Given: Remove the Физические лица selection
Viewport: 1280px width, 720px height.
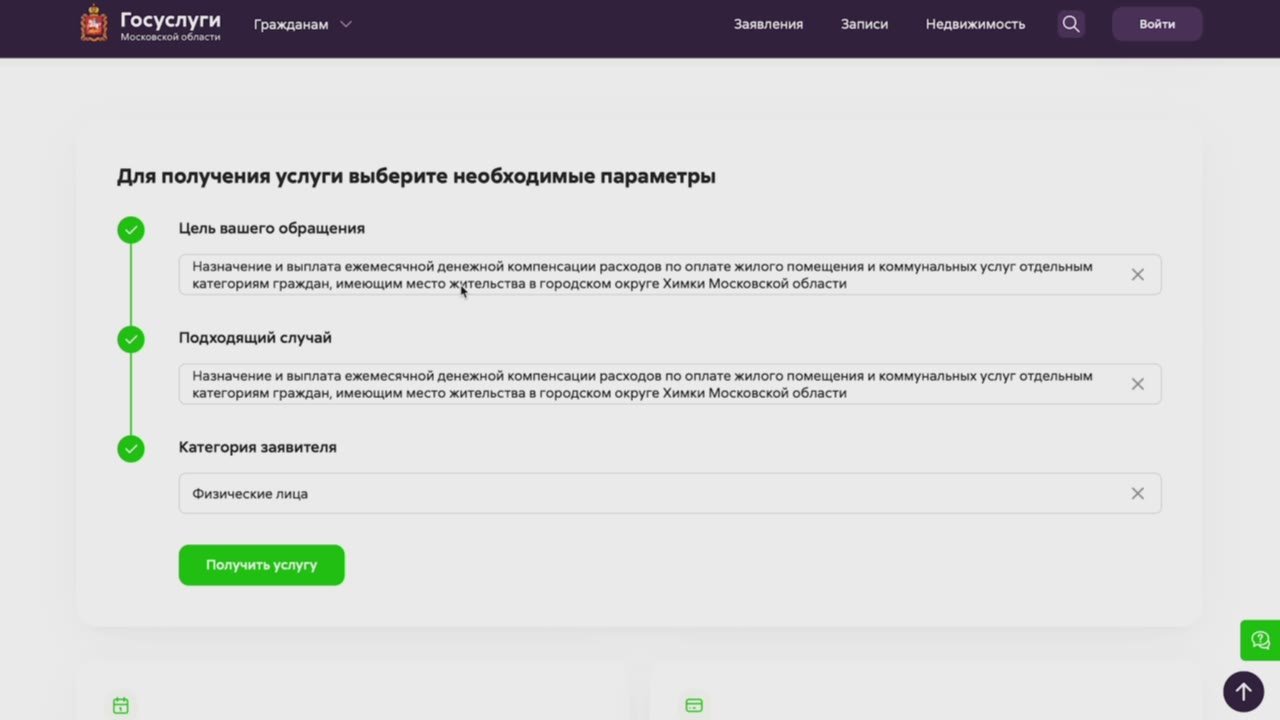Looking at the screenshot, I should (x=1137, y=493).
